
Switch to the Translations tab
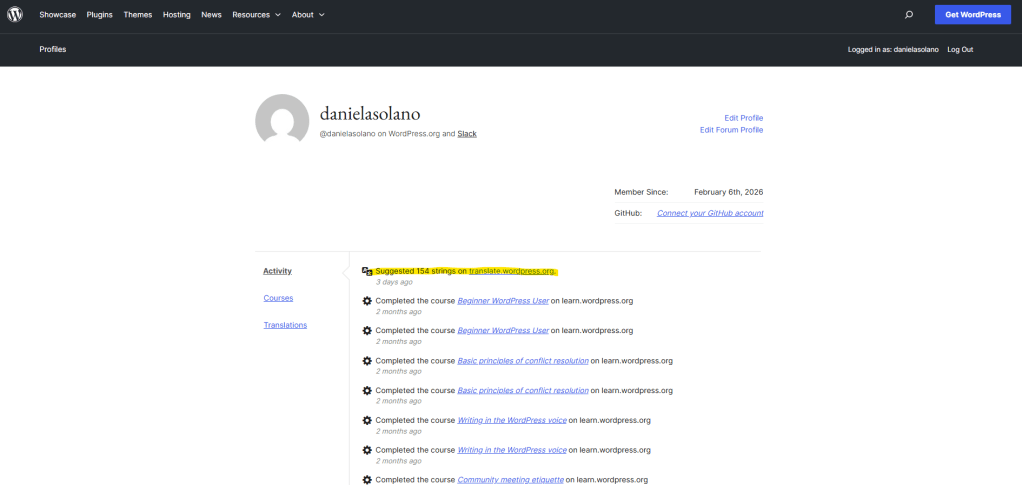pos(285,325)
